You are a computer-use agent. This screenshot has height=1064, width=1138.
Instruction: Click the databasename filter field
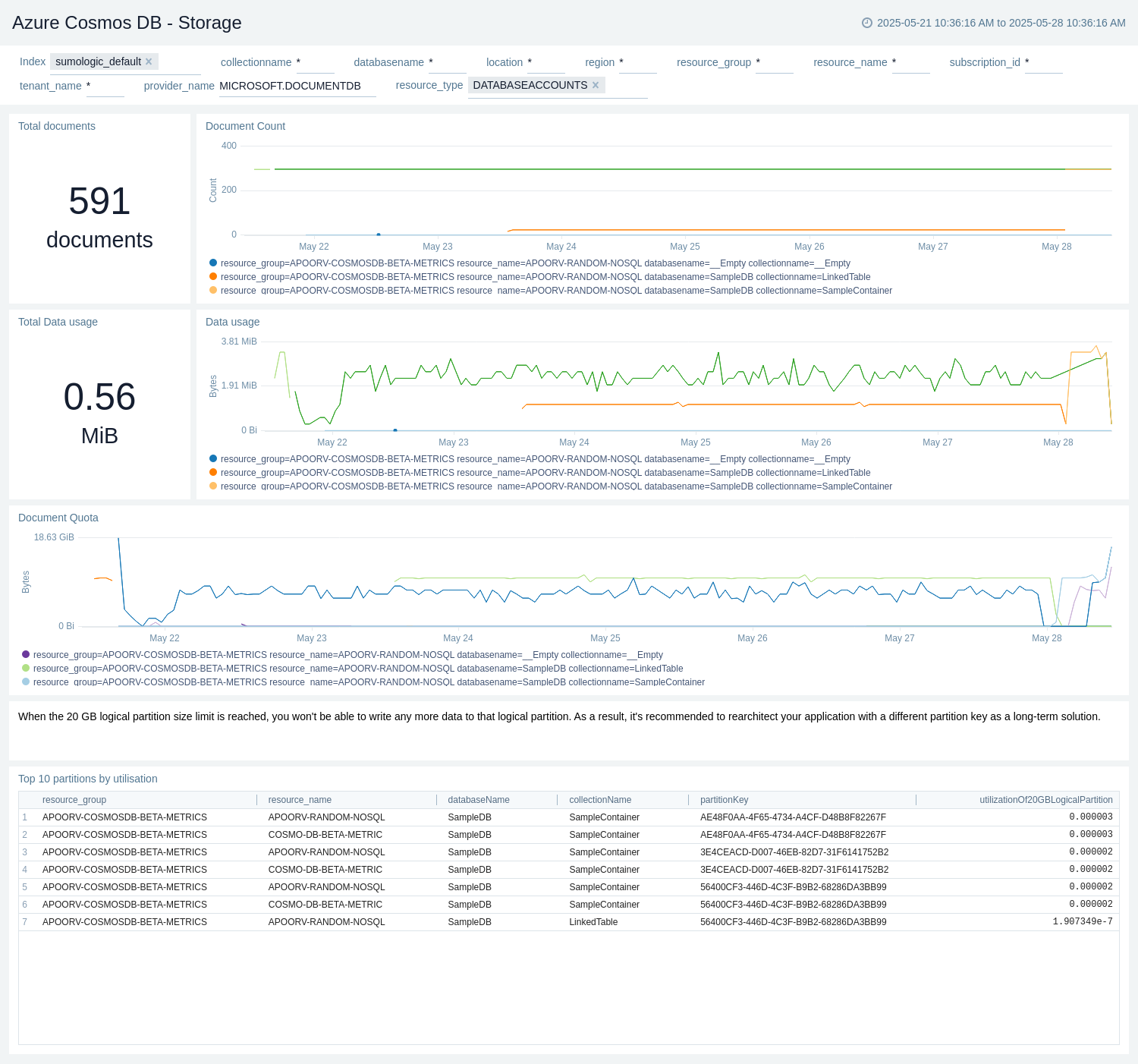point(448,63)
